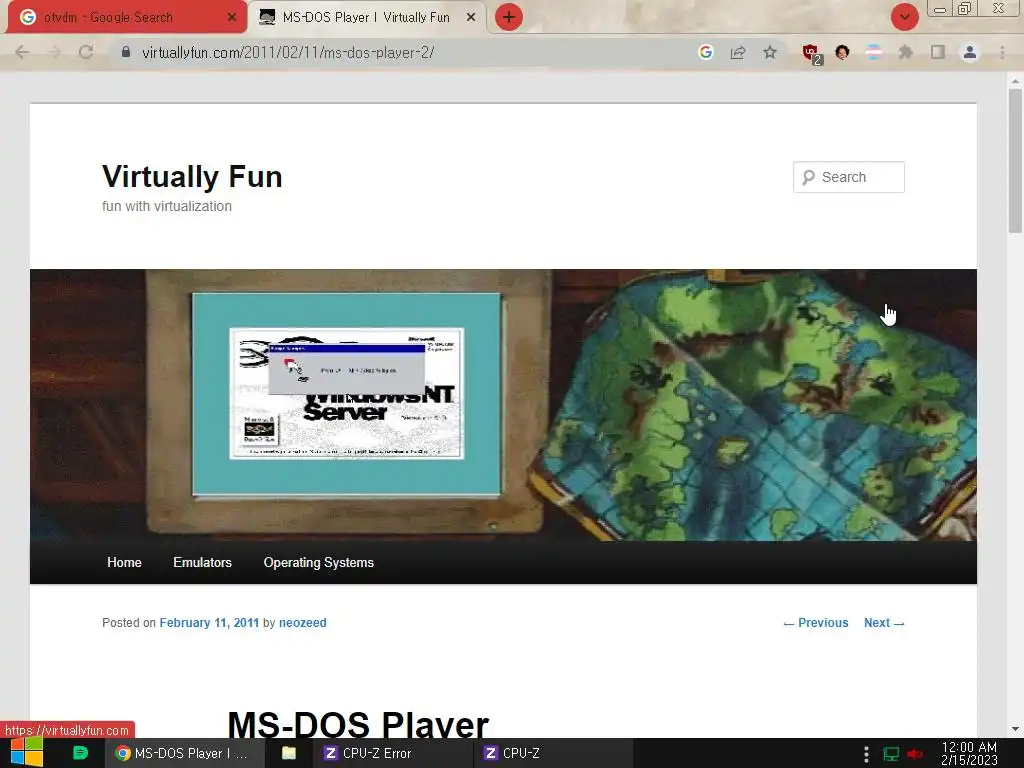Click the round avatar extension icon
This screenshot has height=768, width=1024.
pyautogui.click(x=842, y=52)
